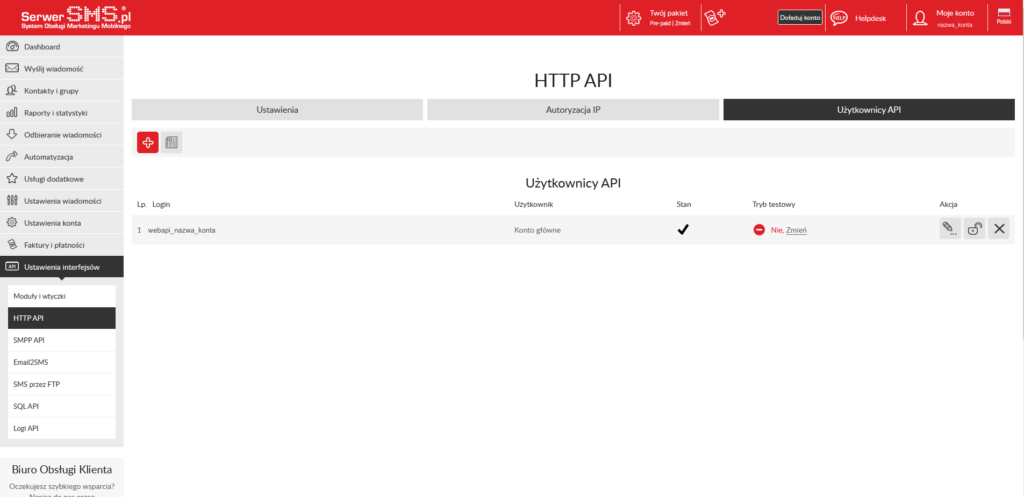Collapse the Ustawienia interfejsów sidebar section

tap(62, 266)
